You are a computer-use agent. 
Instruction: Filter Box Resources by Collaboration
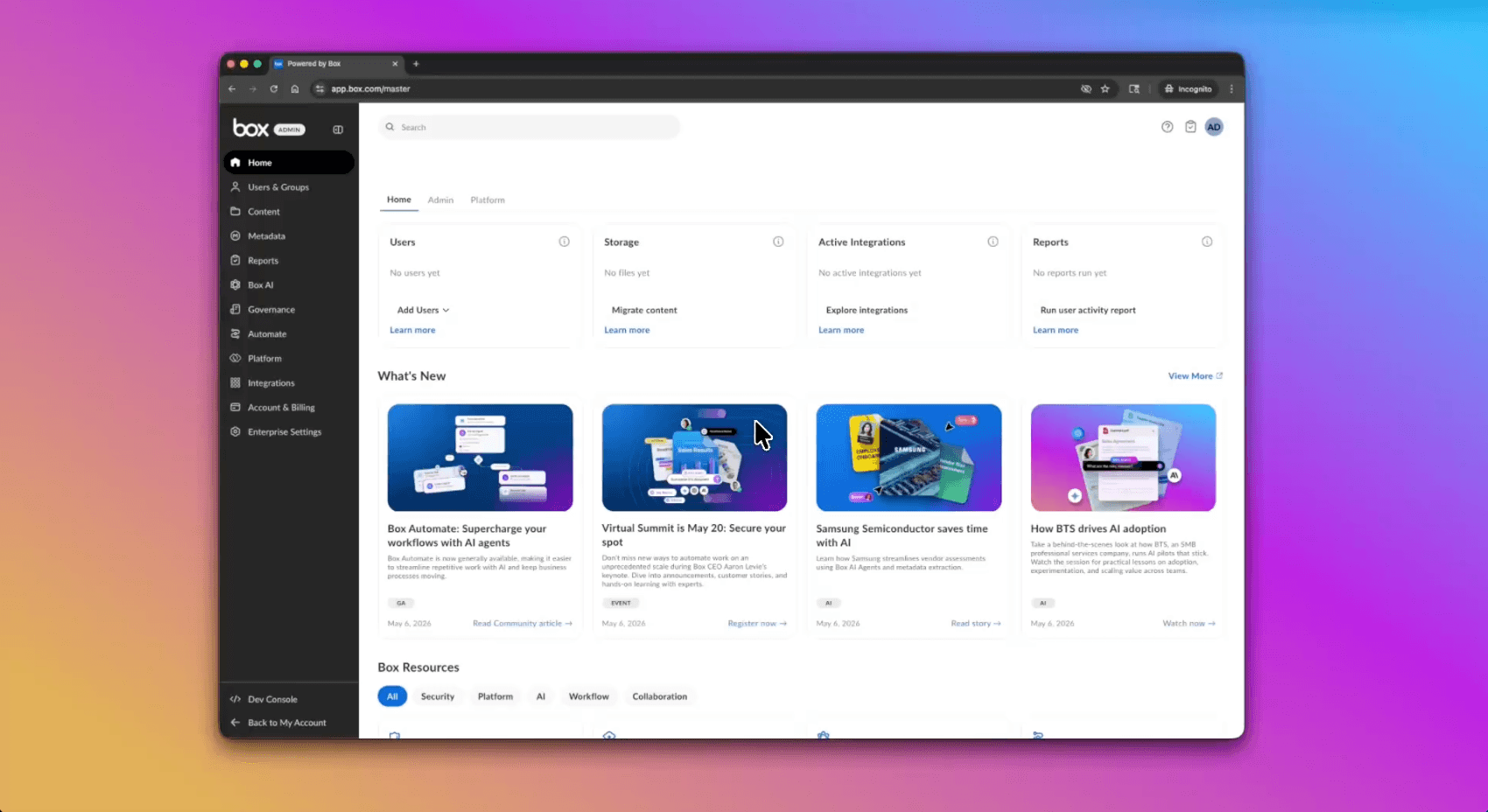(660, 696)
